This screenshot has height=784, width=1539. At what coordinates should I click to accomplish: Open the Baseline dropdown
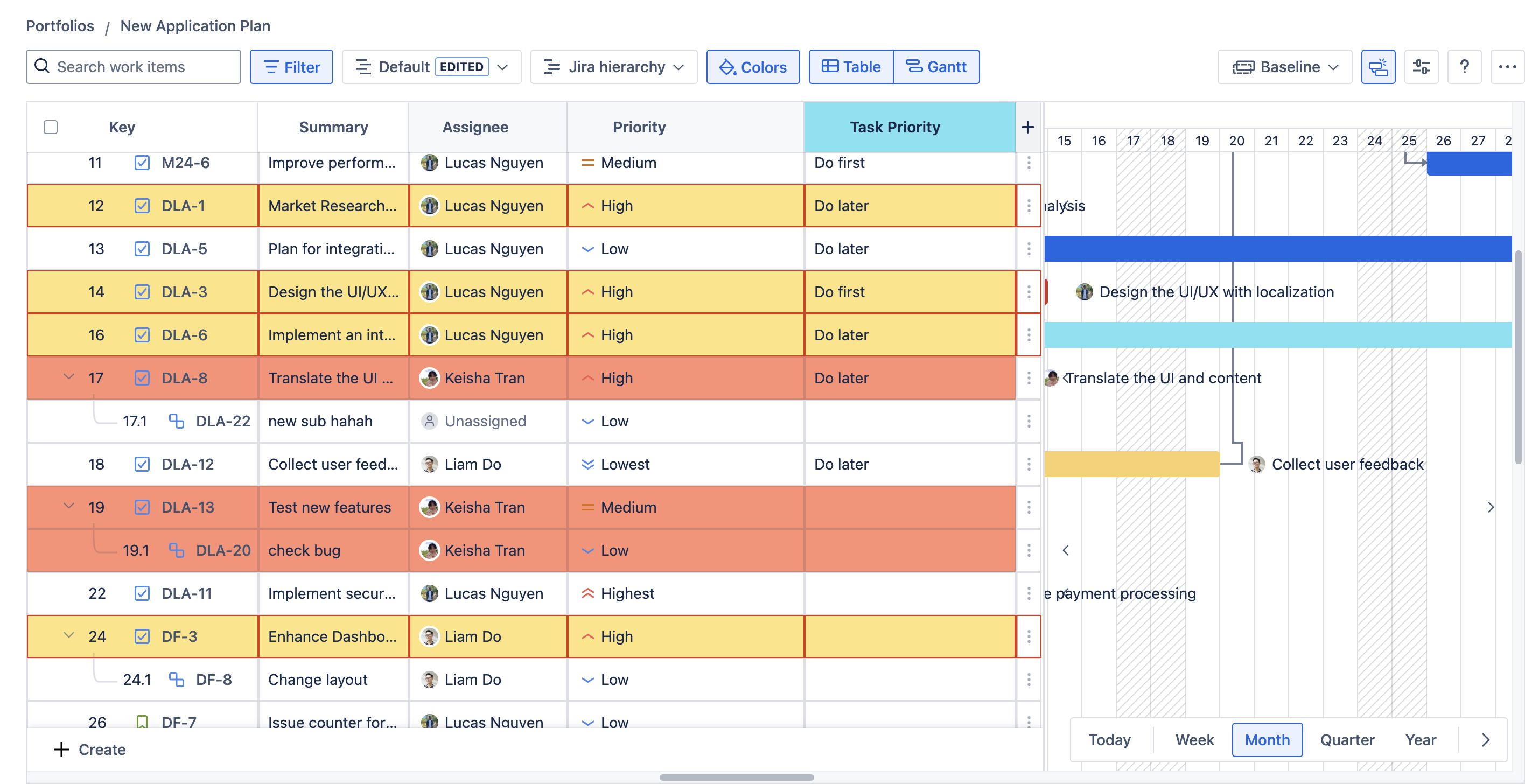pos(1284,67)
